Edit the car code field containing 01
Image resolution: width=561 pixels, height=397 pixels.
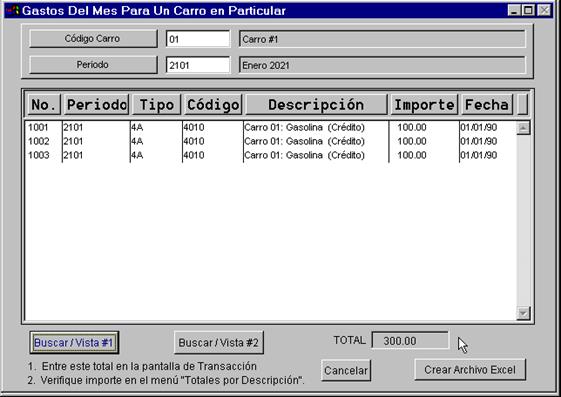pos(198,39)
